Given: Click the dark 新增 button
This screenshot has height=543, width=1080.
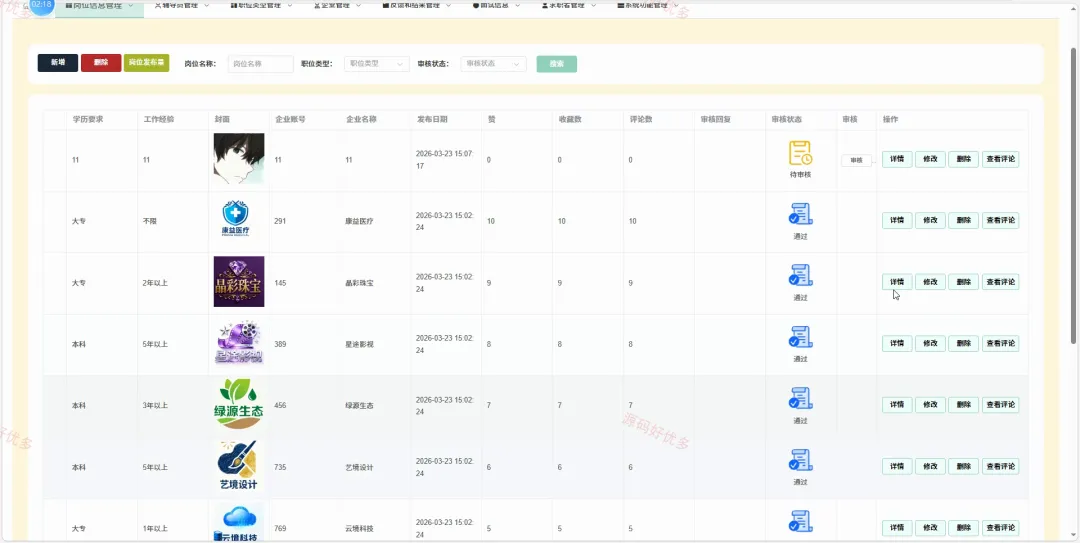Looking at the screenshot, I should point(58,63).
